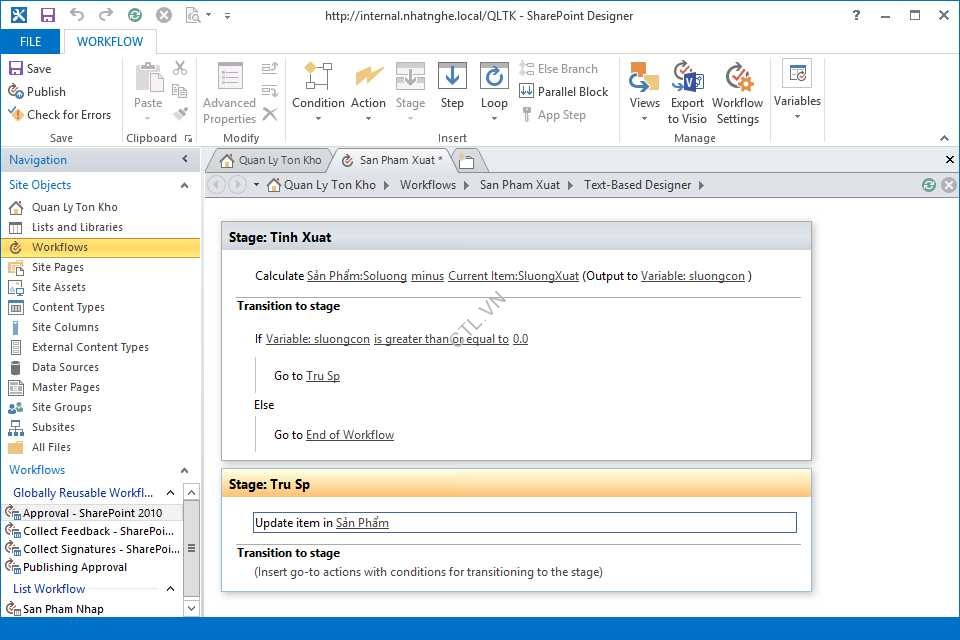Collapse the Navigation pane
Screen dimensions: 960x640
185,160
